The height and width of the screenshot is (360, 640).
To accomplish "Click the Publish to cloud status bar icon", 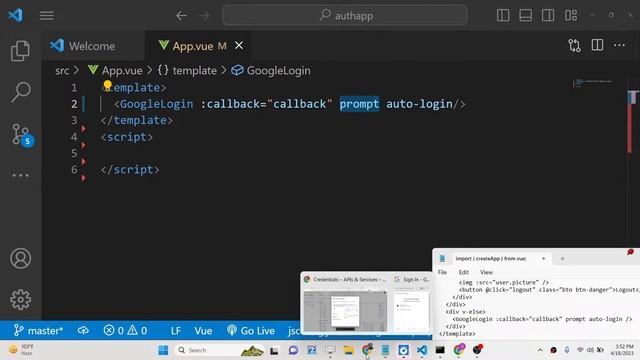I will point(83,330).
